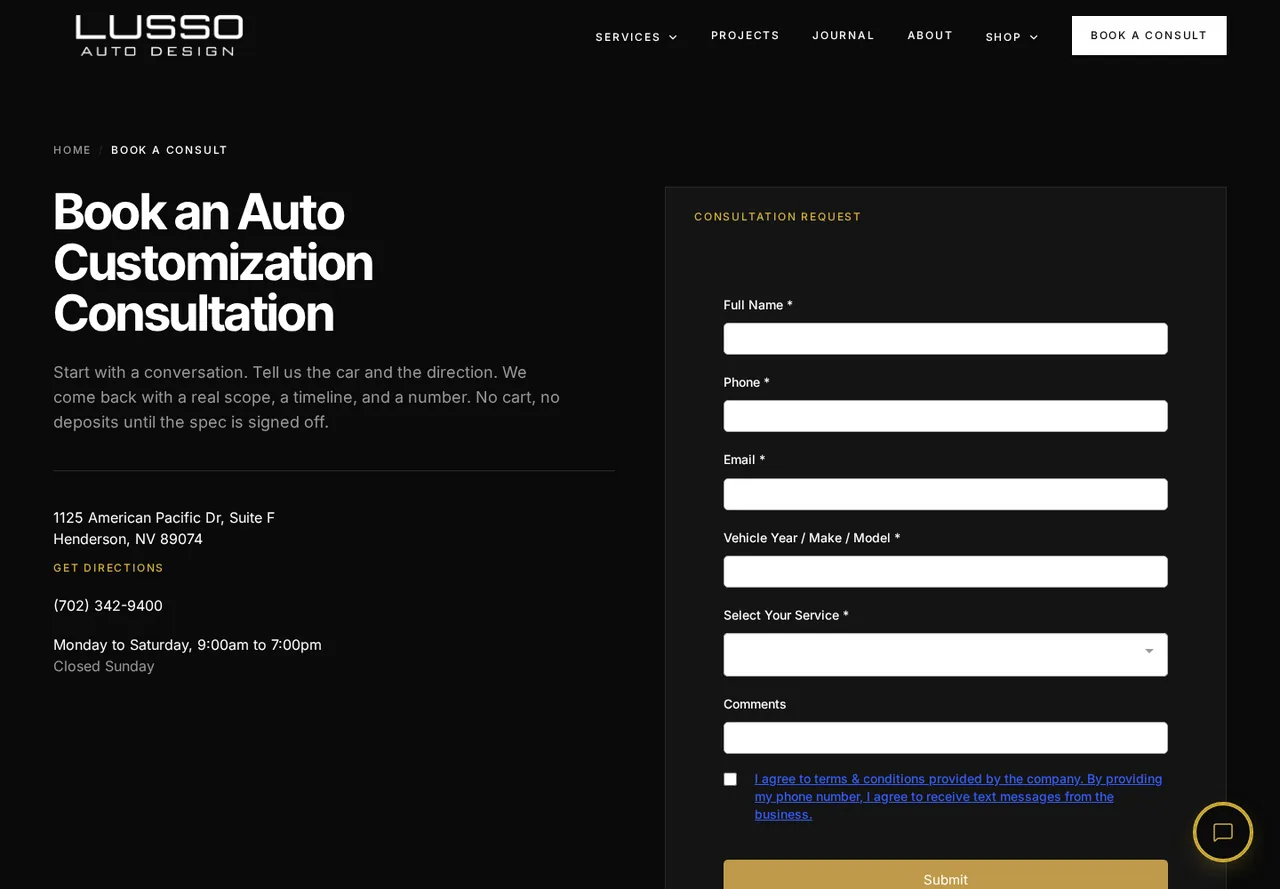1280x889 pixels.
Task: Select the Email input field
Action: (945, 494)
